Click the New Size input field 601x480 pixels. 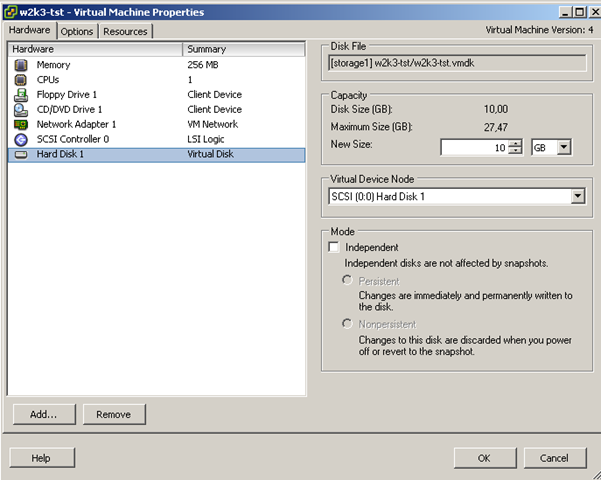[x=475, y=147]
